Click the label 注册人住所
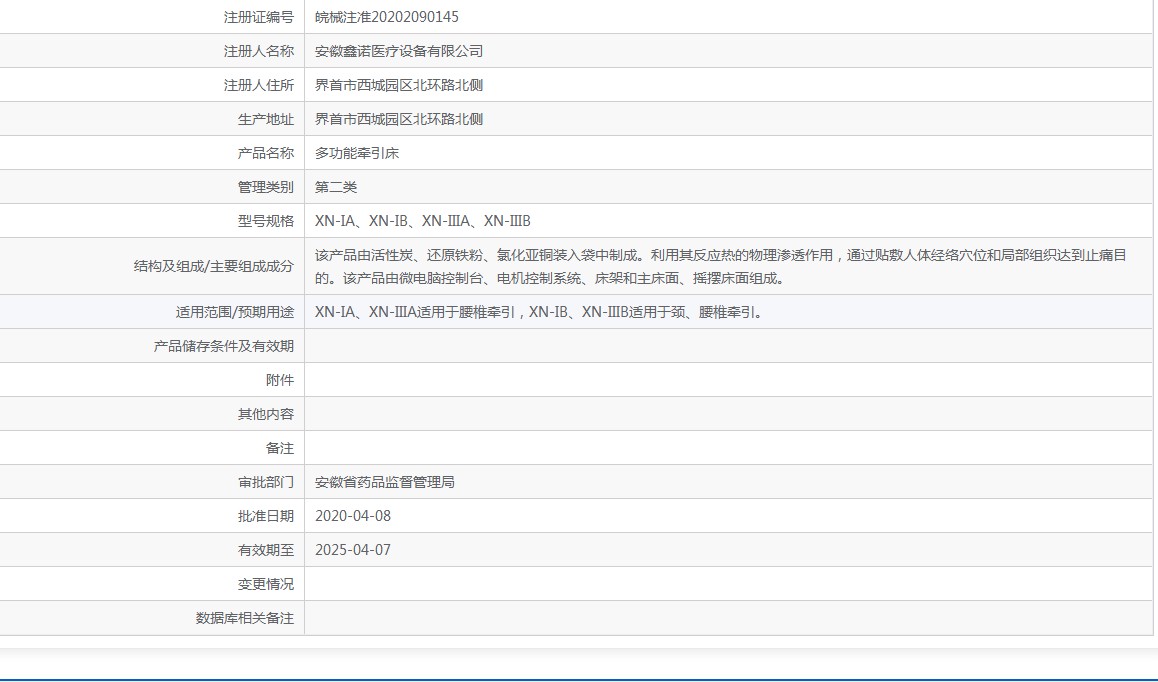This screenshot has height=682, width=1158. point(258,85)
